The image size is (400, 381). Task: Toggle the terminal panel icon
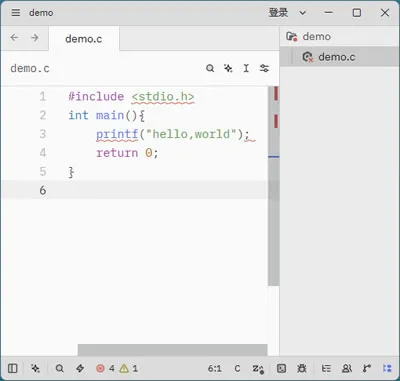pos(282,368)
